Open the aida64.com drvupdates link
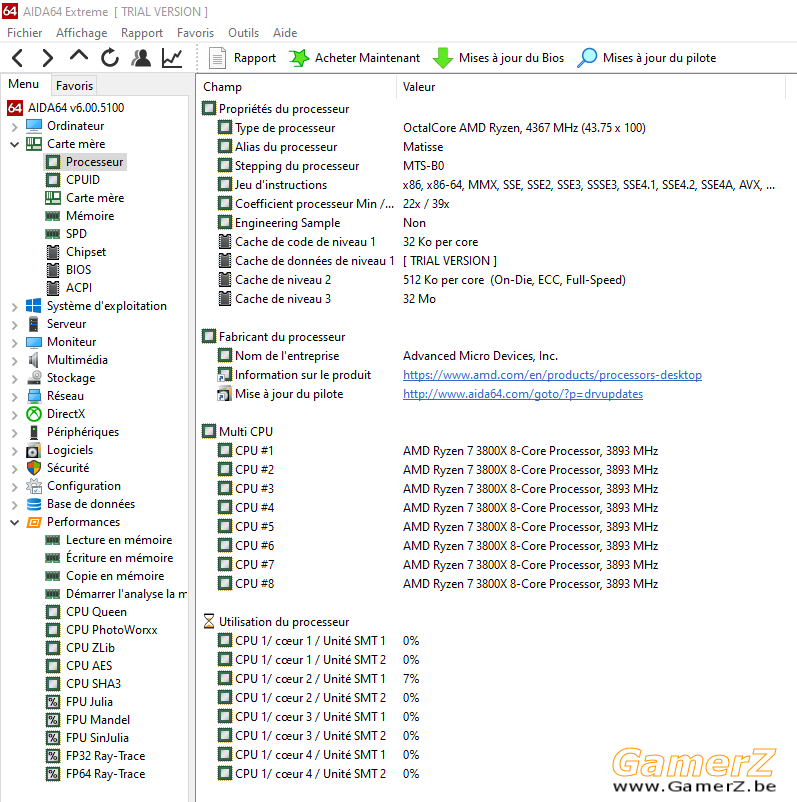This screenshot has width=797, height=802. 523,394
